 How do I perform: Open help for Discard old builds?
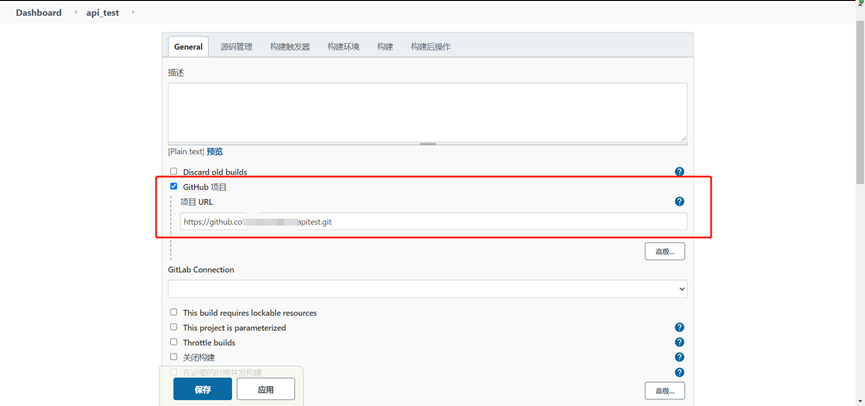[x=680, y=172]
